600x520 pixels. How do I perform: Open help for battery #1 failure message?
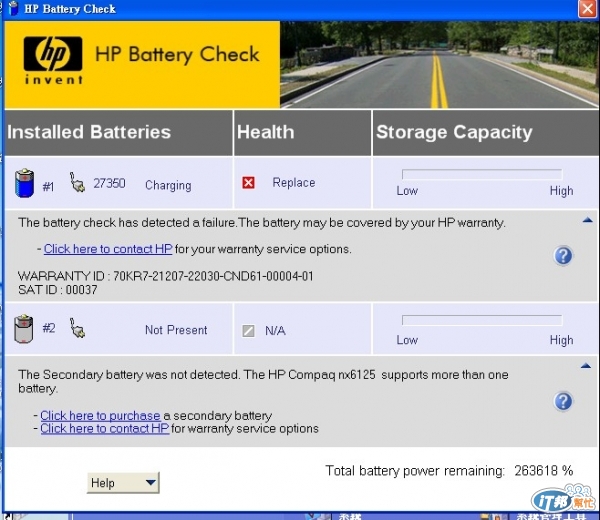coord(563,256)
